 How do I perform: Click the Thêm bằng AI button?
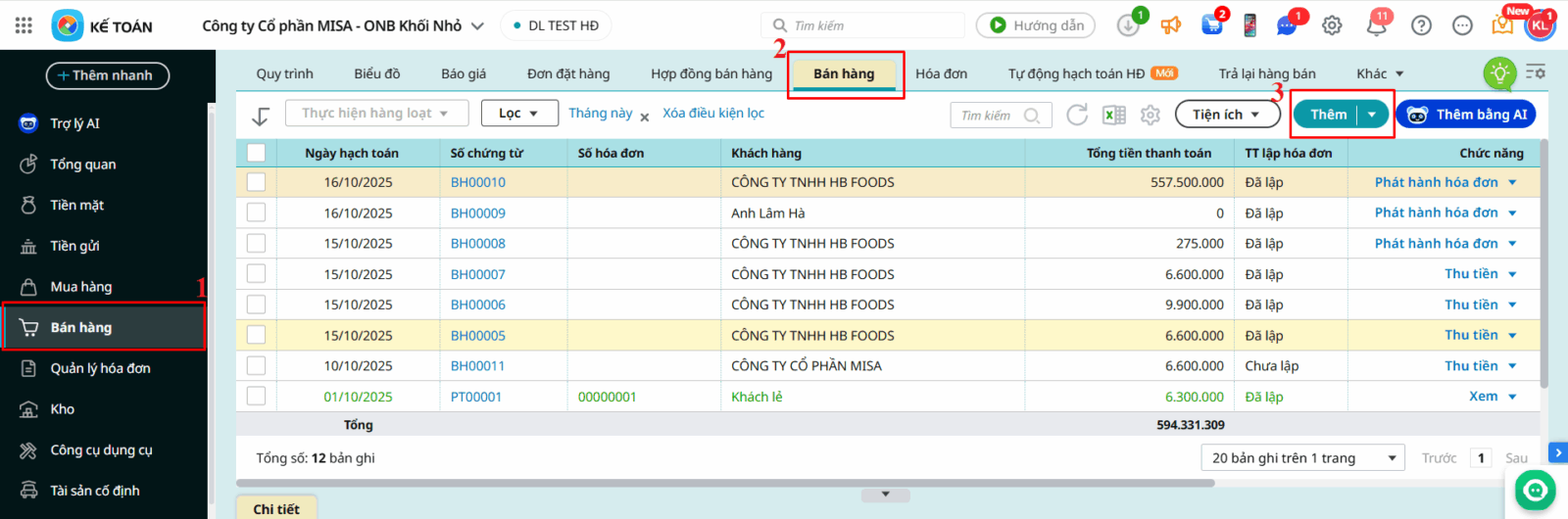coord(1466,115)
